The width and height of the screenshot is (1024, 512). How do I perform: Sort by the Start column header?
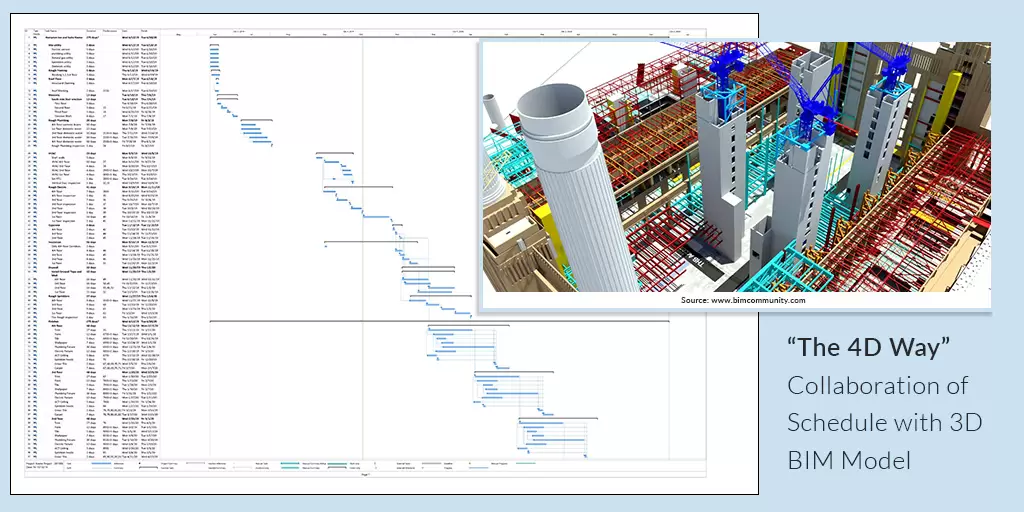127,32
